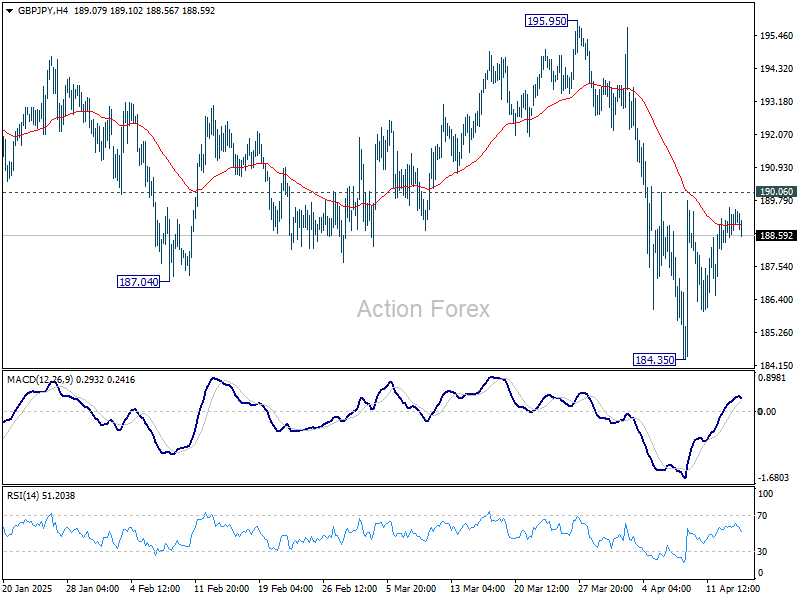Image resolution: width=800 pixels, height=600 pixels.
Task: Click the 27 Mar 20:00 date label
Action: click(606, 589)
